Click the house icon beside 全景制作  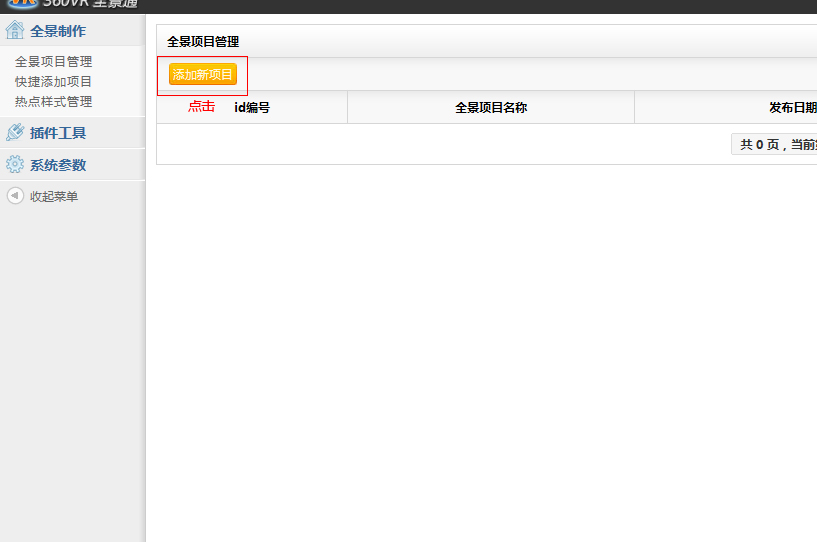coord(15,30)
